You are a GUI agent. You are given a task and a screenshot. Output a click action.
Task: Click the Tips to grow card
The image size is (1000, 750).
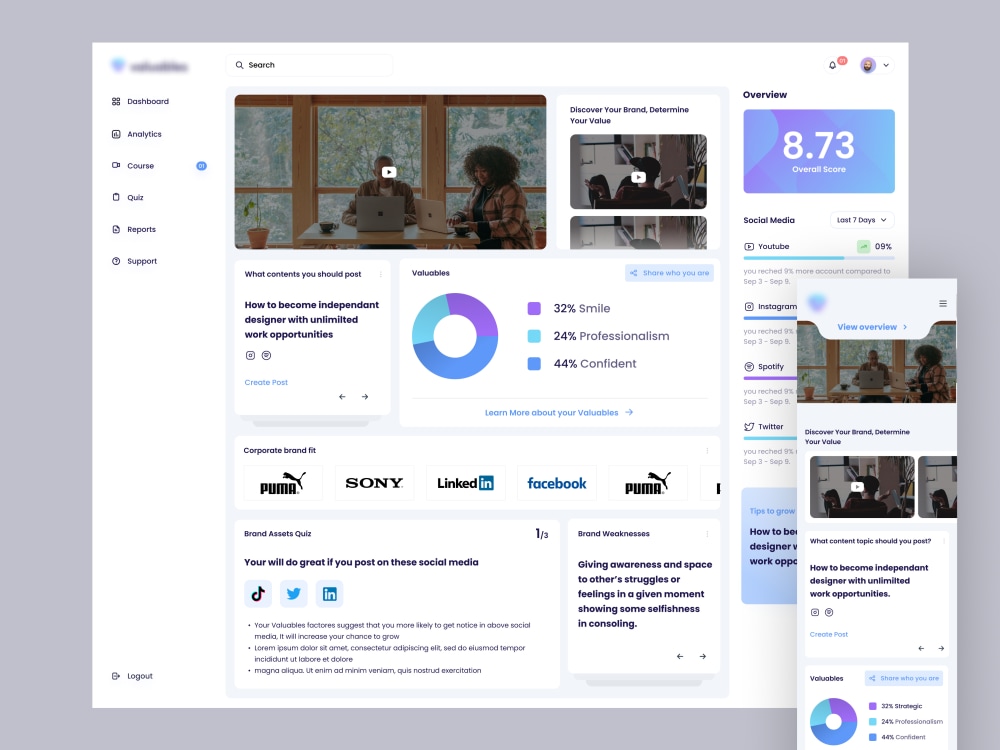point(769,546)
